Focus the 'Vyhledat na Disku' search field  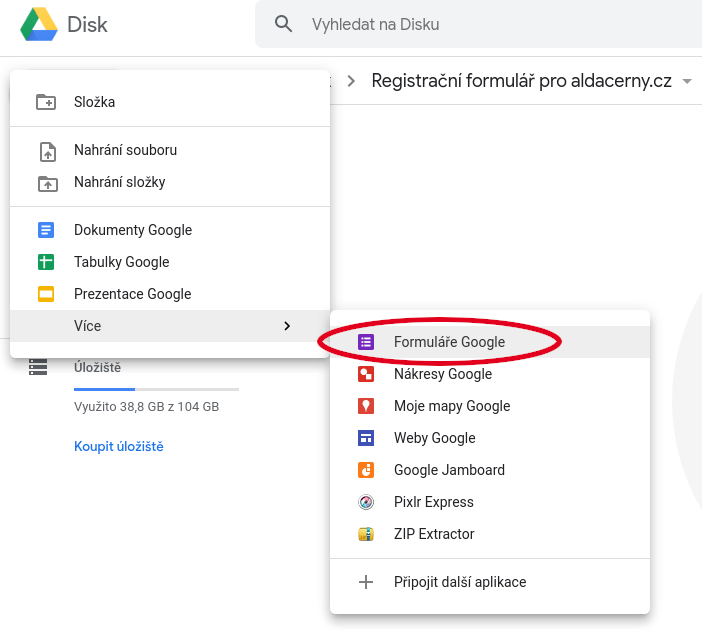pos(478,24)
